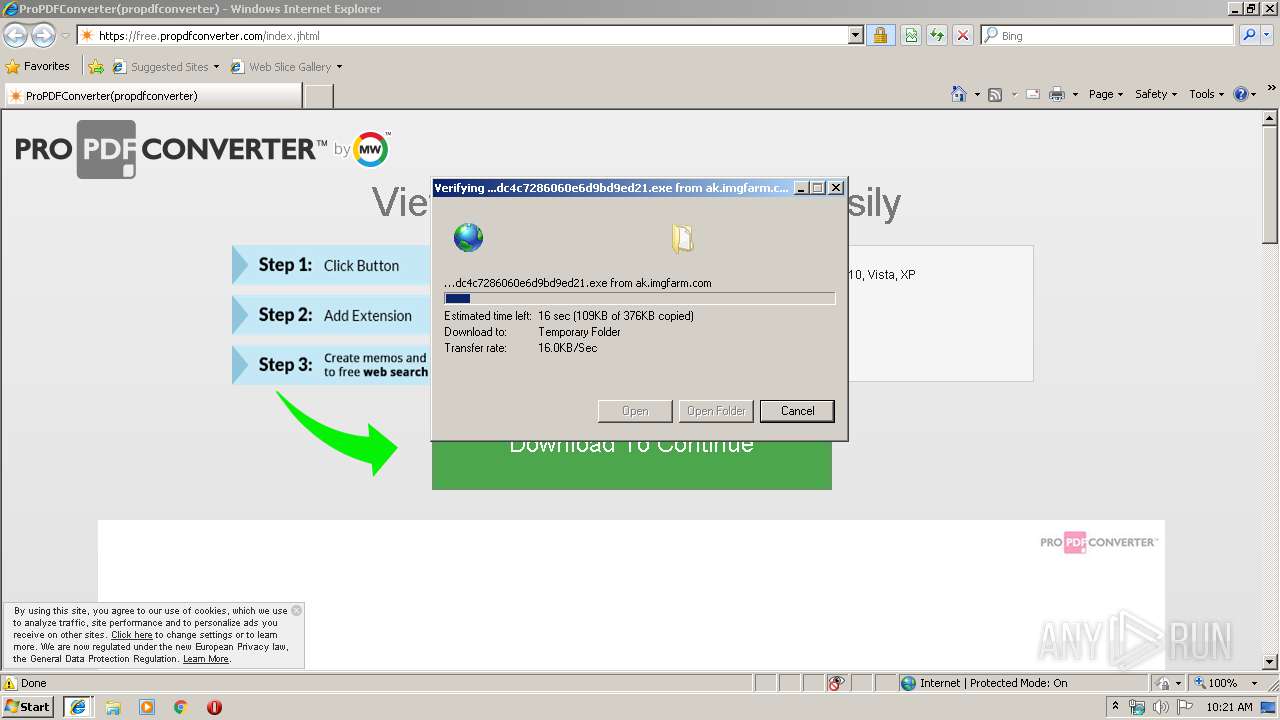Open the Tools menu
The height and width of the screenshot is (720, 1280).
[x=1207, y=94]
